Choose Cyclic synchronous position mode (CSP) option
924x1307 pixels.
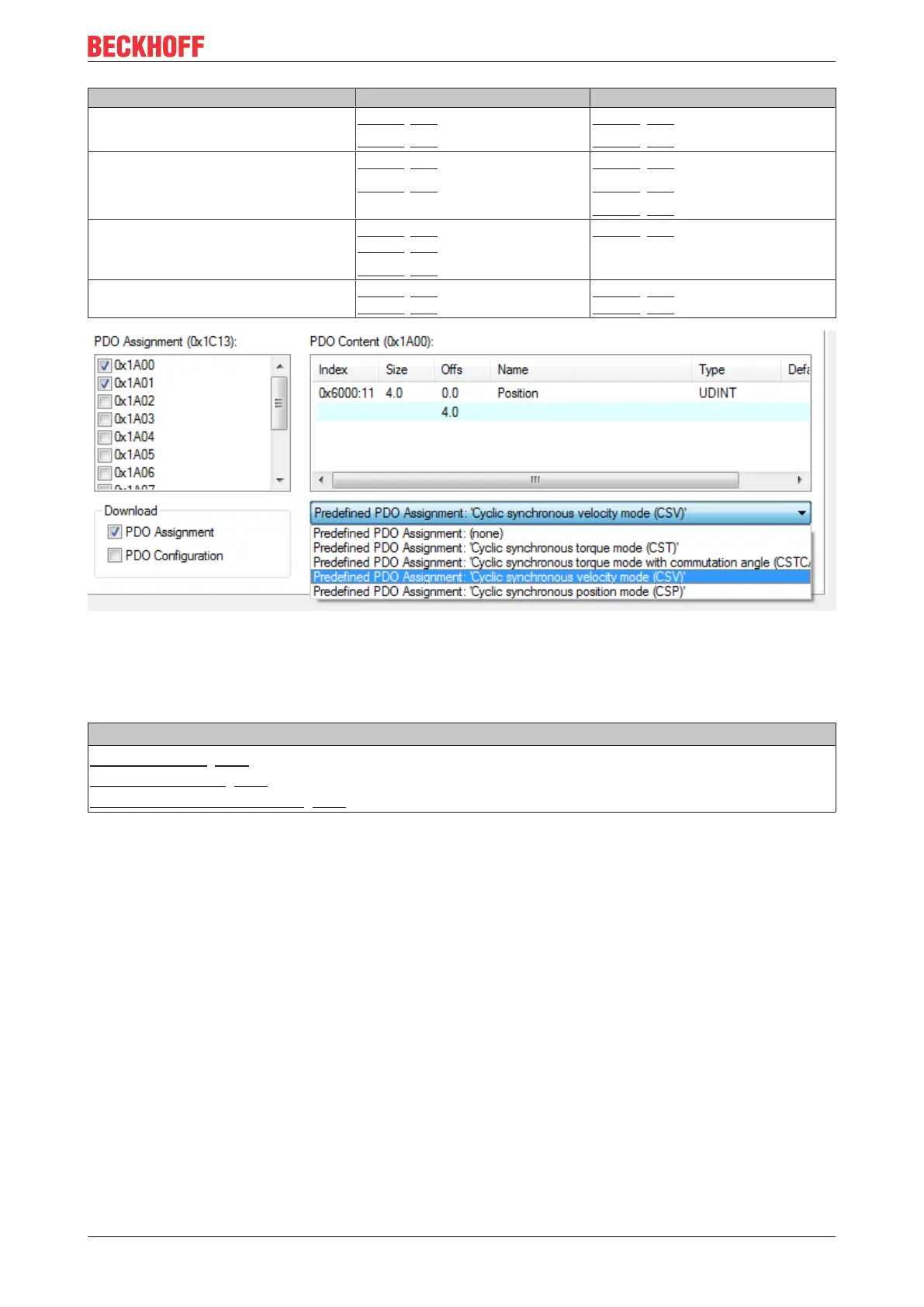pos(560,591)
